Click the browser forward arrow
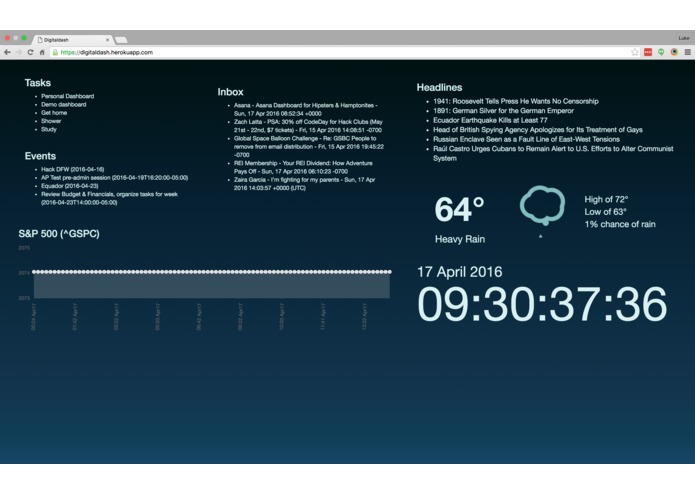Screen dimensions: 695x494 (19, 52)
